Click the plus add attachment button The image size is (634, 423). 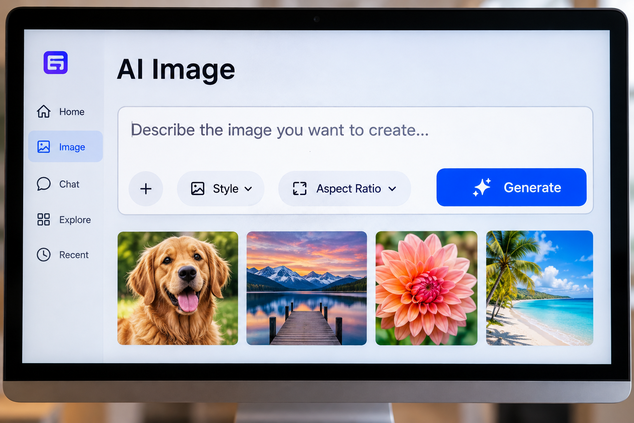click(146, 188)
